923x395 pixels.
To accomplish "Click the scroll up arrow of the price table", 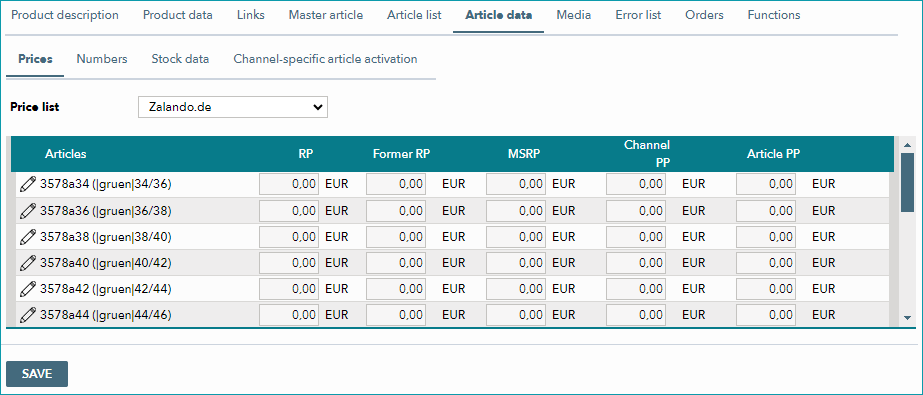I will (x=907, y=145).
